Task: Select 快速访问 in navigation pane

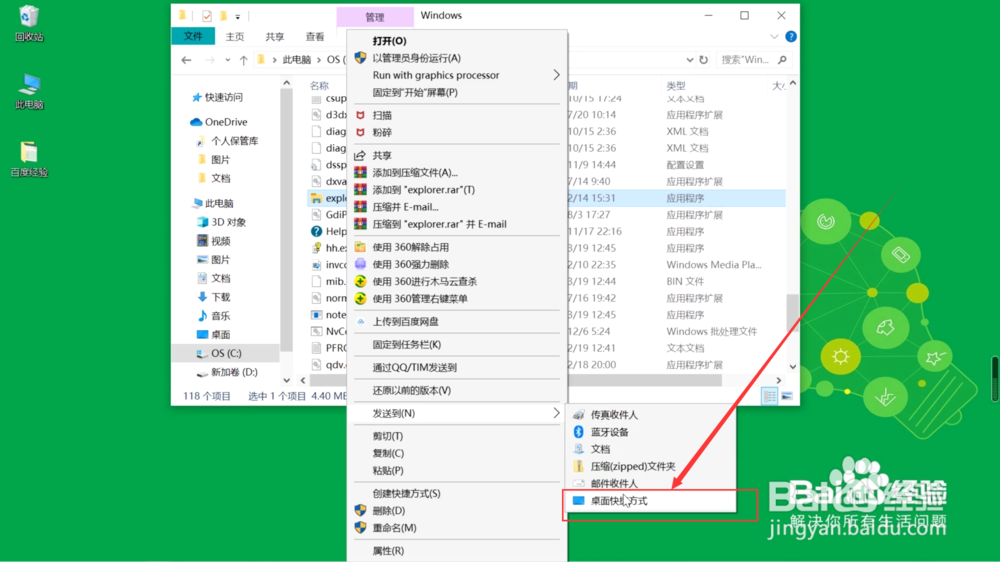Action: tap(217, 97)
